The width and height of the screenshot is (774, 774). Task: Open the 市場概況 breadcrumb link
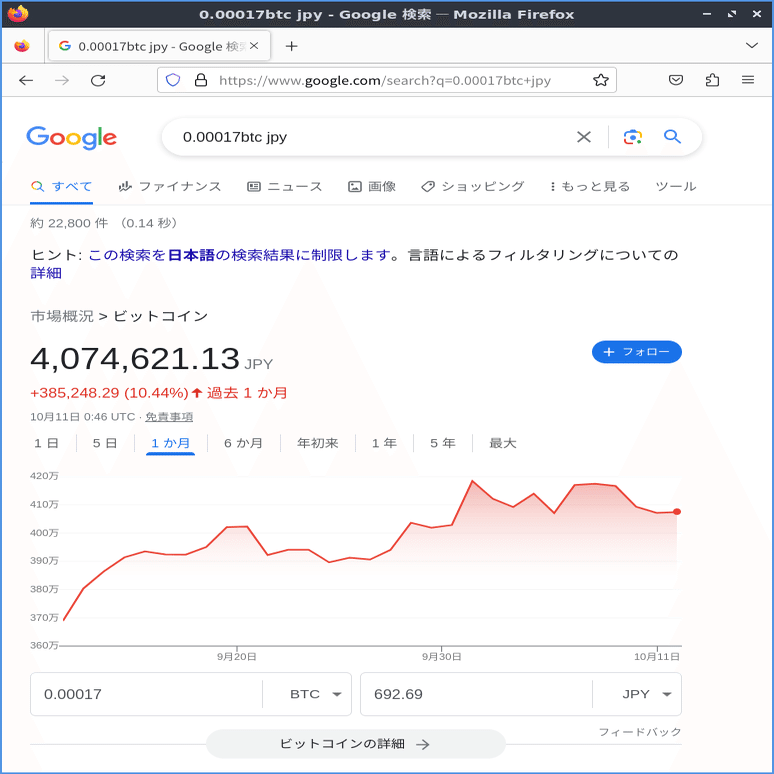(x=62, y=316)
